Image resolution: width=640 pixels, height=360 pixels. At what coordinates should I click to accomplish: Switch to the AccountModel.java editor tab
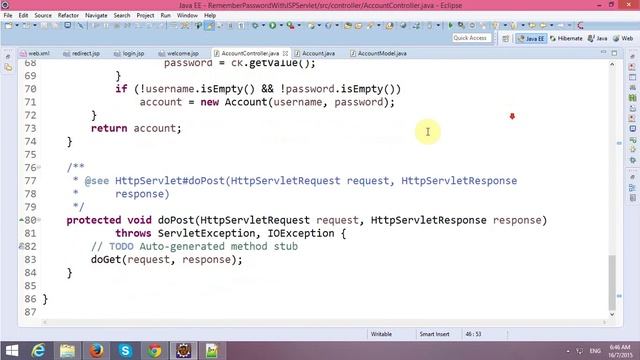tap(378, 53)
